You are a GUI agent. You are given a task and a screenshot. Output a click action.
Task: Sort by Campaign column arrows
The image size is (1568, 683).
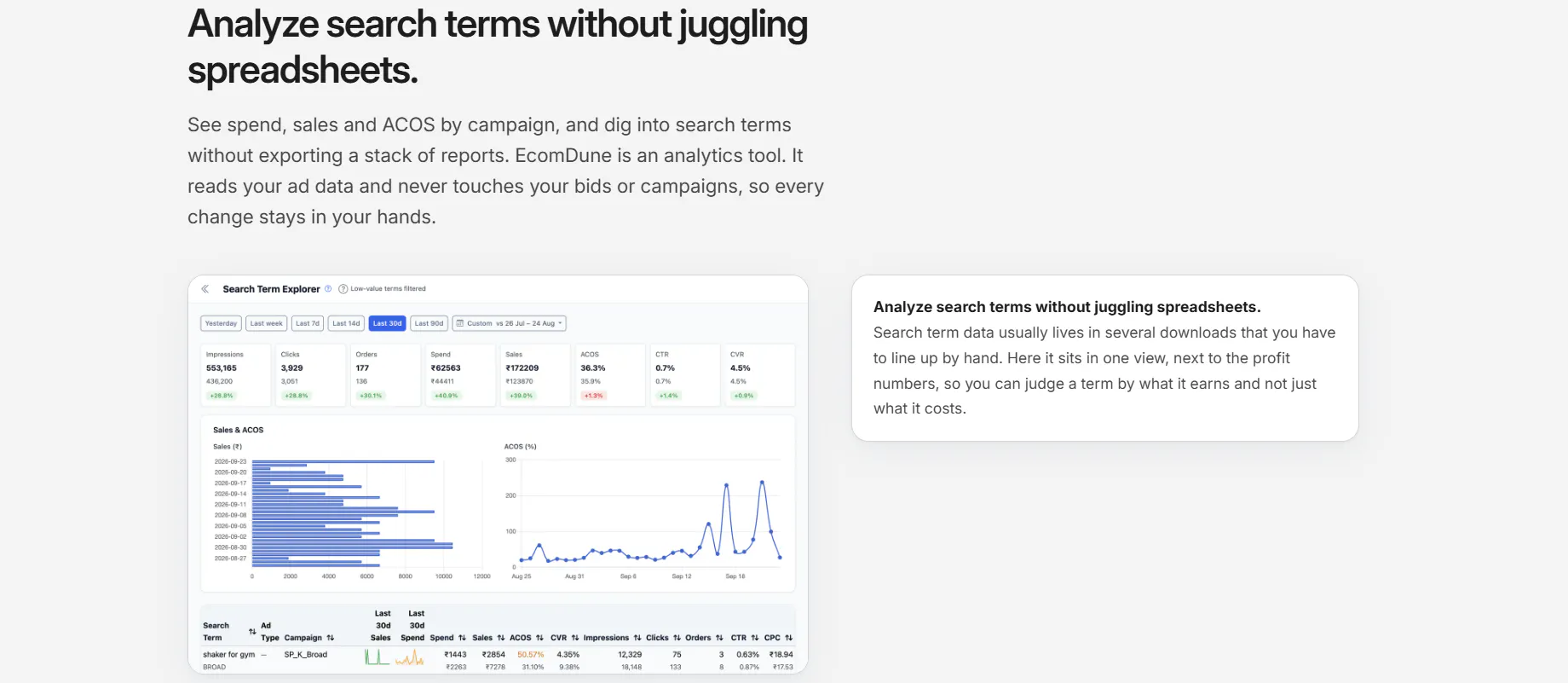click(331, 638)
